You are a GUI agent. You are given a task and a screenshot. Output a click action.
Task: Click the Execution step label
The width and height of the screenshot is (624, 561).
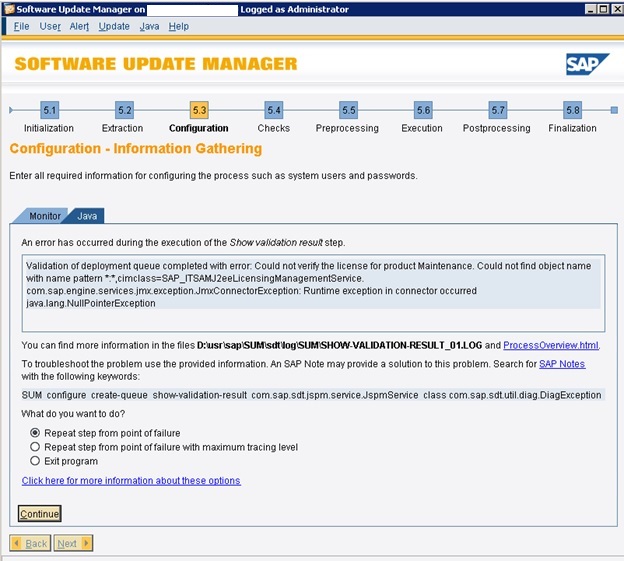422,128
